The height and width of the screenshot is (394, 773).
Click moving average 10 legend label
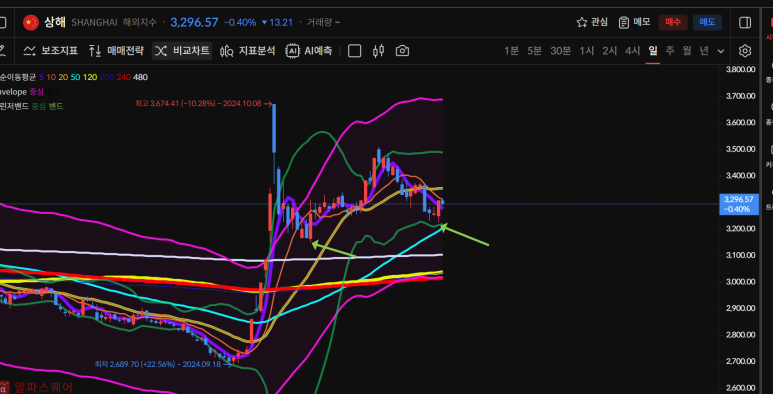(x=51, y=77)
